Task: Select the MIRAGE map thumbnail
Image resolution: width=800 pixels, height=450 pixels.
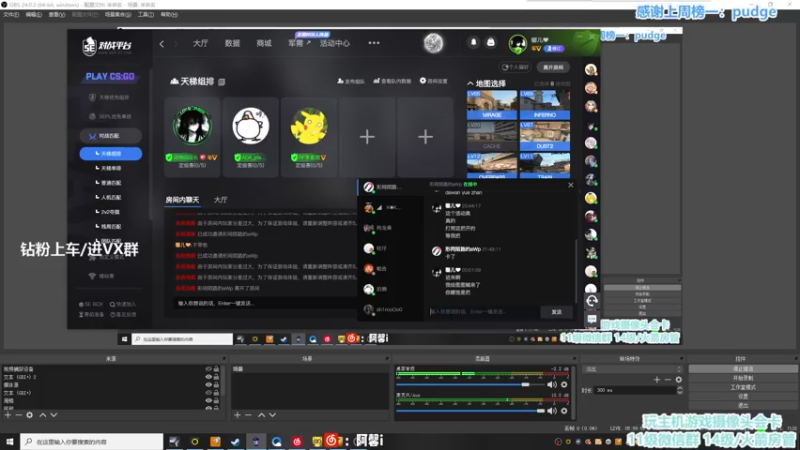Action: pyautogui.click(x=492, y=105)
